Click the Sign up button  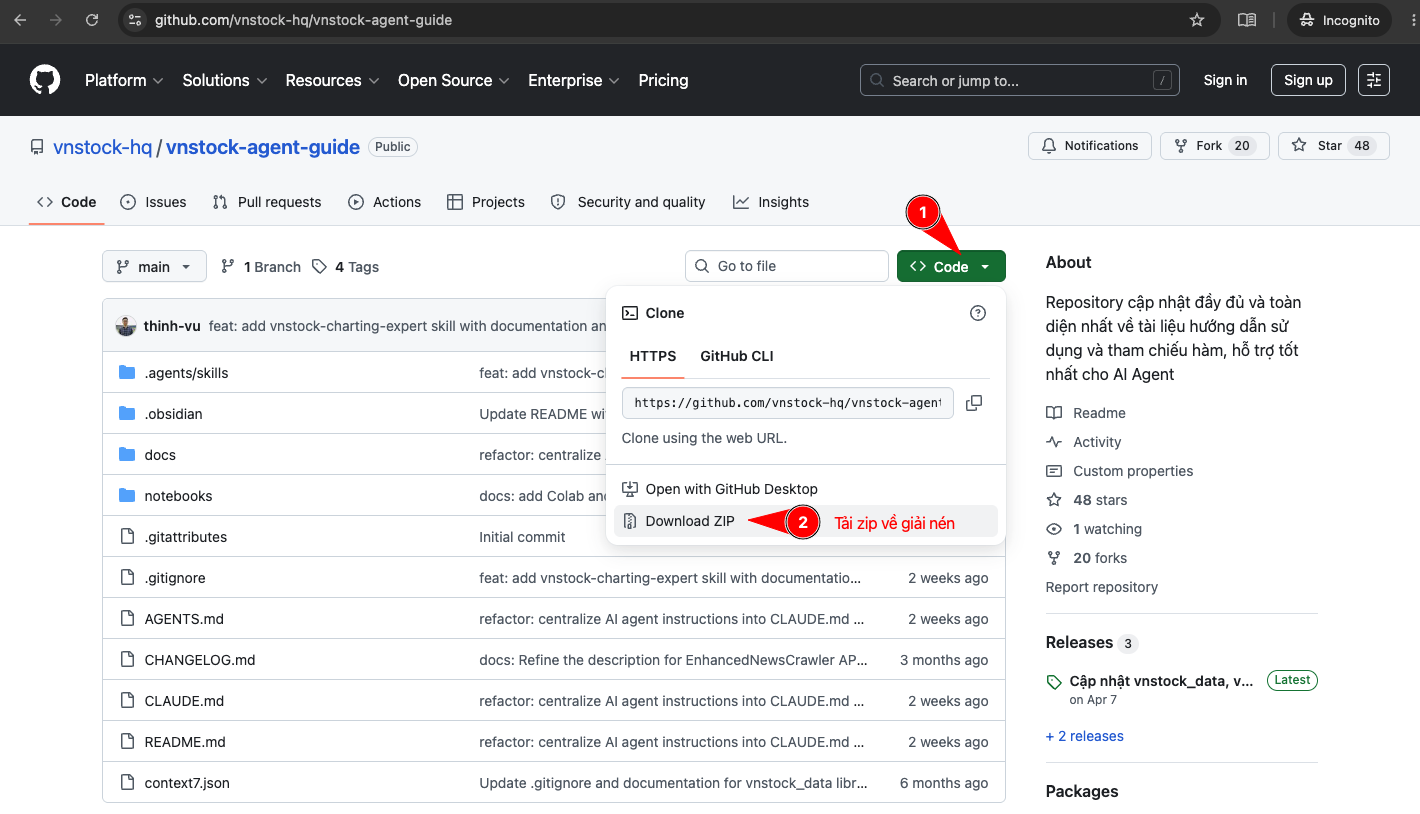click(1308, 80)
